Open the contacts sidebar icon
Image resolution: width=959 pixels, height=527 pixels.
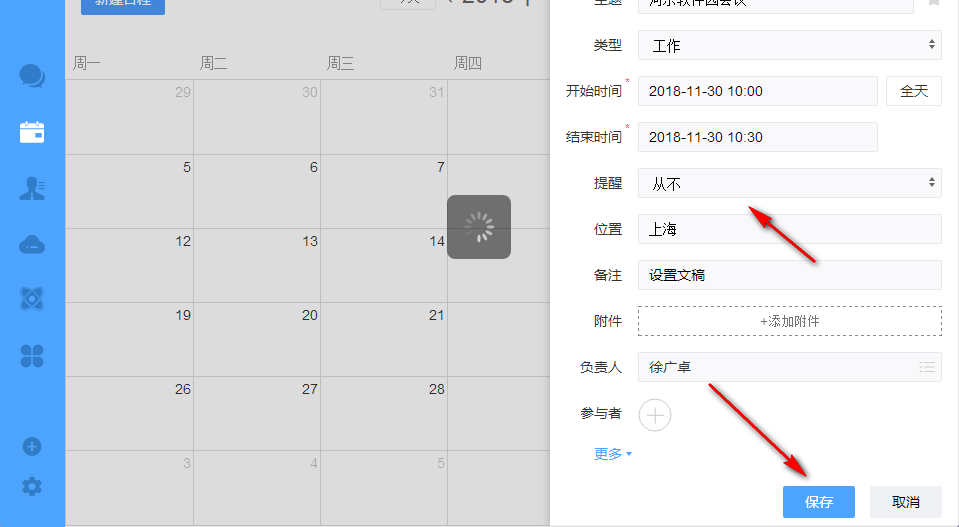pyautogui.click(x=32, y=188)
